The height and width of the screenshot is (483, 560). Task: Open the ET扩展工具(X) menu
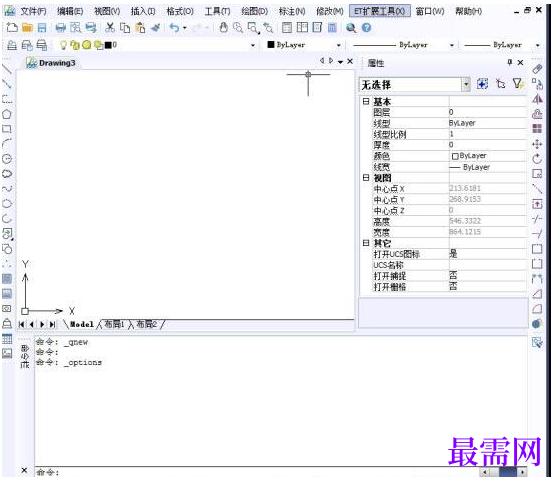pos(380,11)
